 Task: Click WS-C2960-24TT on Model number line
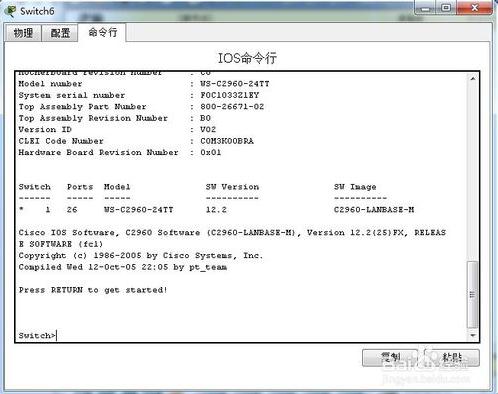click(x=235, y=84)
